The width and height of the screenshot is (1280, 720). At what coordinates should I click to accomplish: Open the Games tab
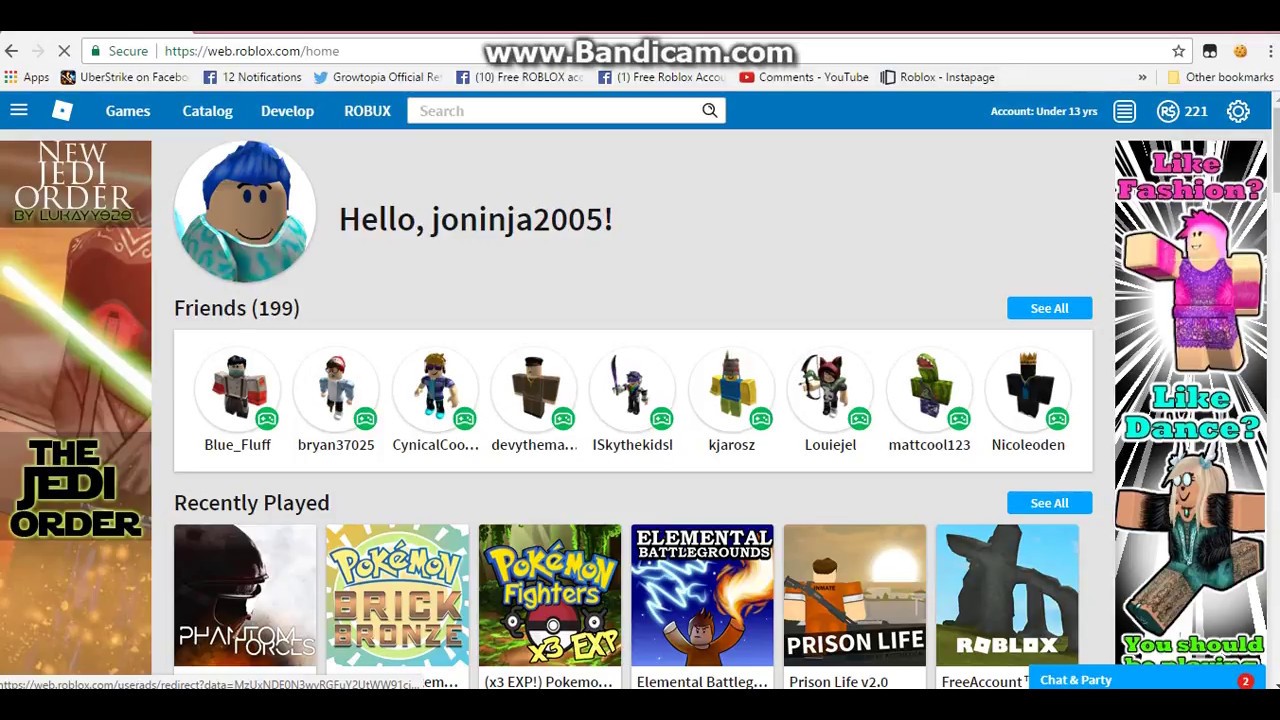click(128, 111)
